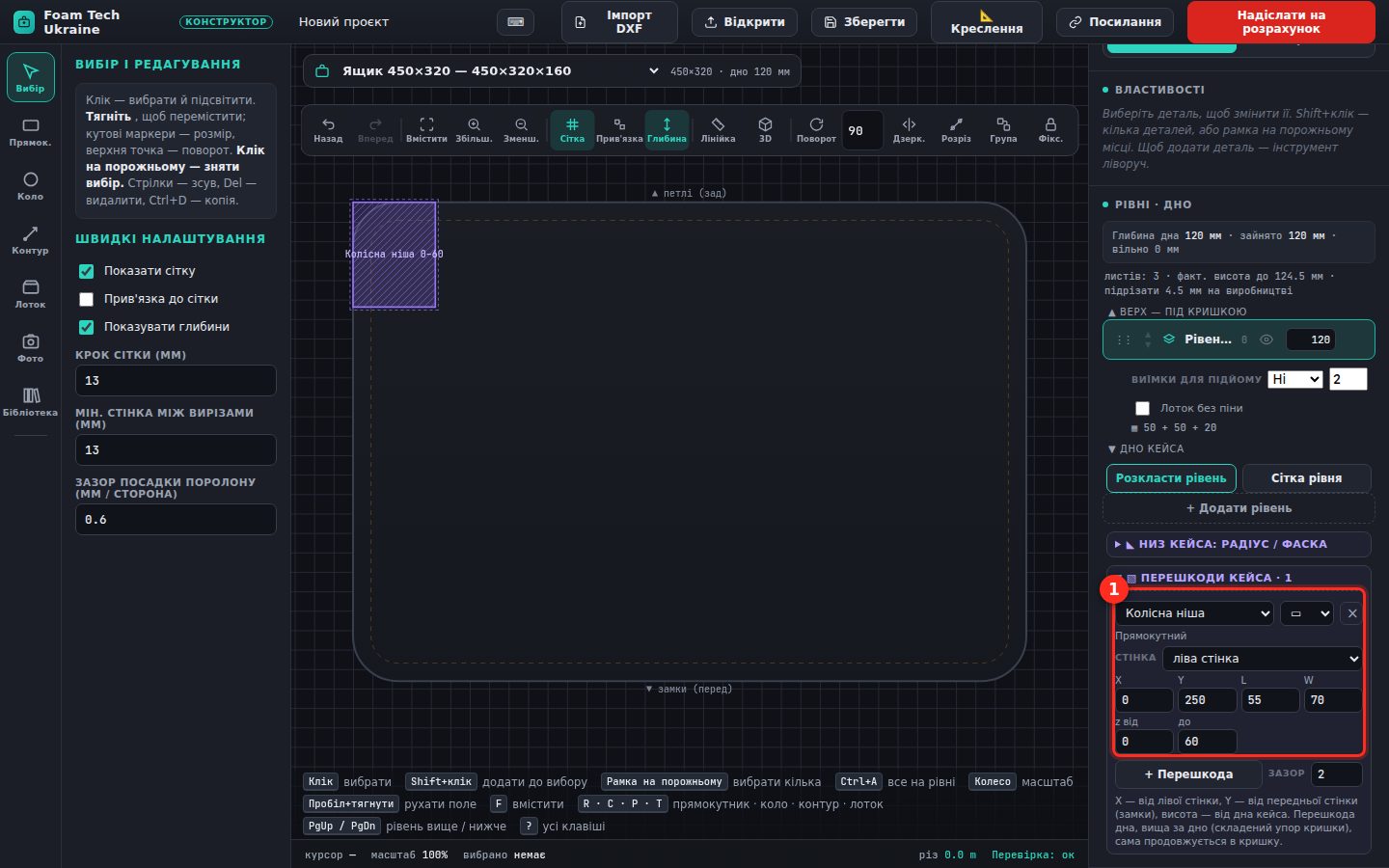Image resolution: width=1389 pixels, height=868 pixels.
Task: Select the Фото tool in sidebar
Action: pos(30,348)
